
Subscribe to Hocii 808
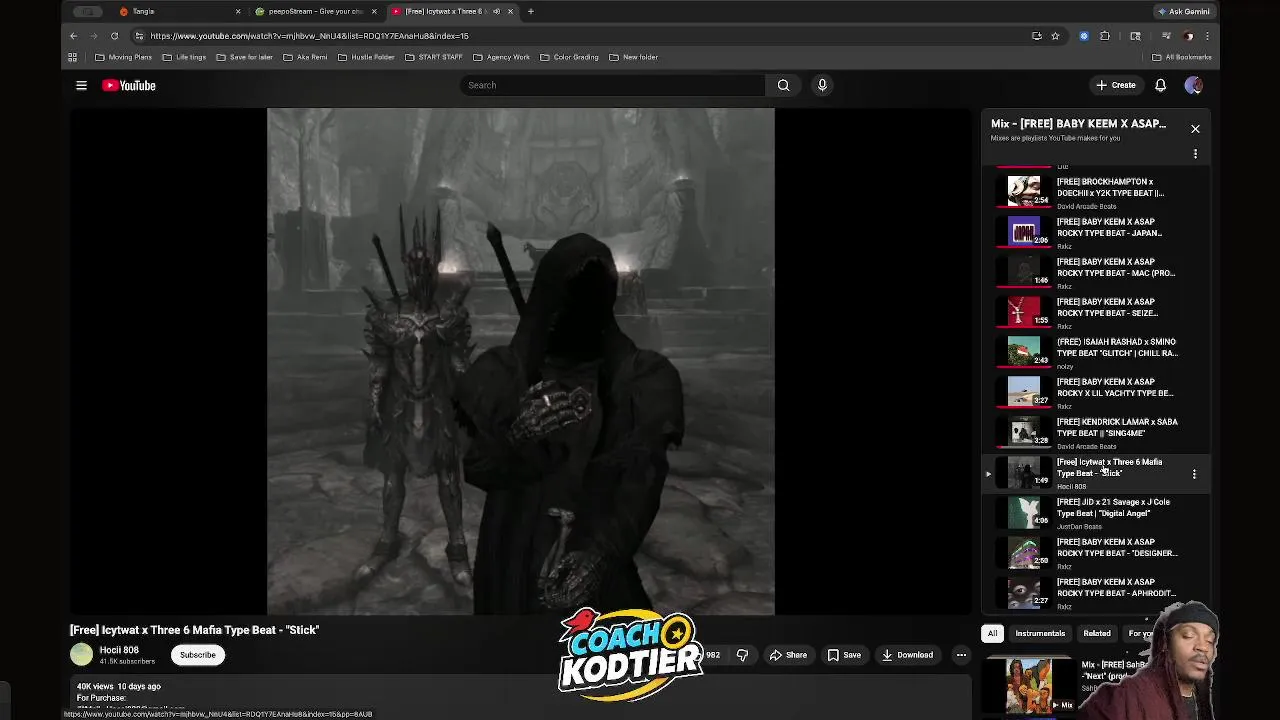click(x=197, y=655)
